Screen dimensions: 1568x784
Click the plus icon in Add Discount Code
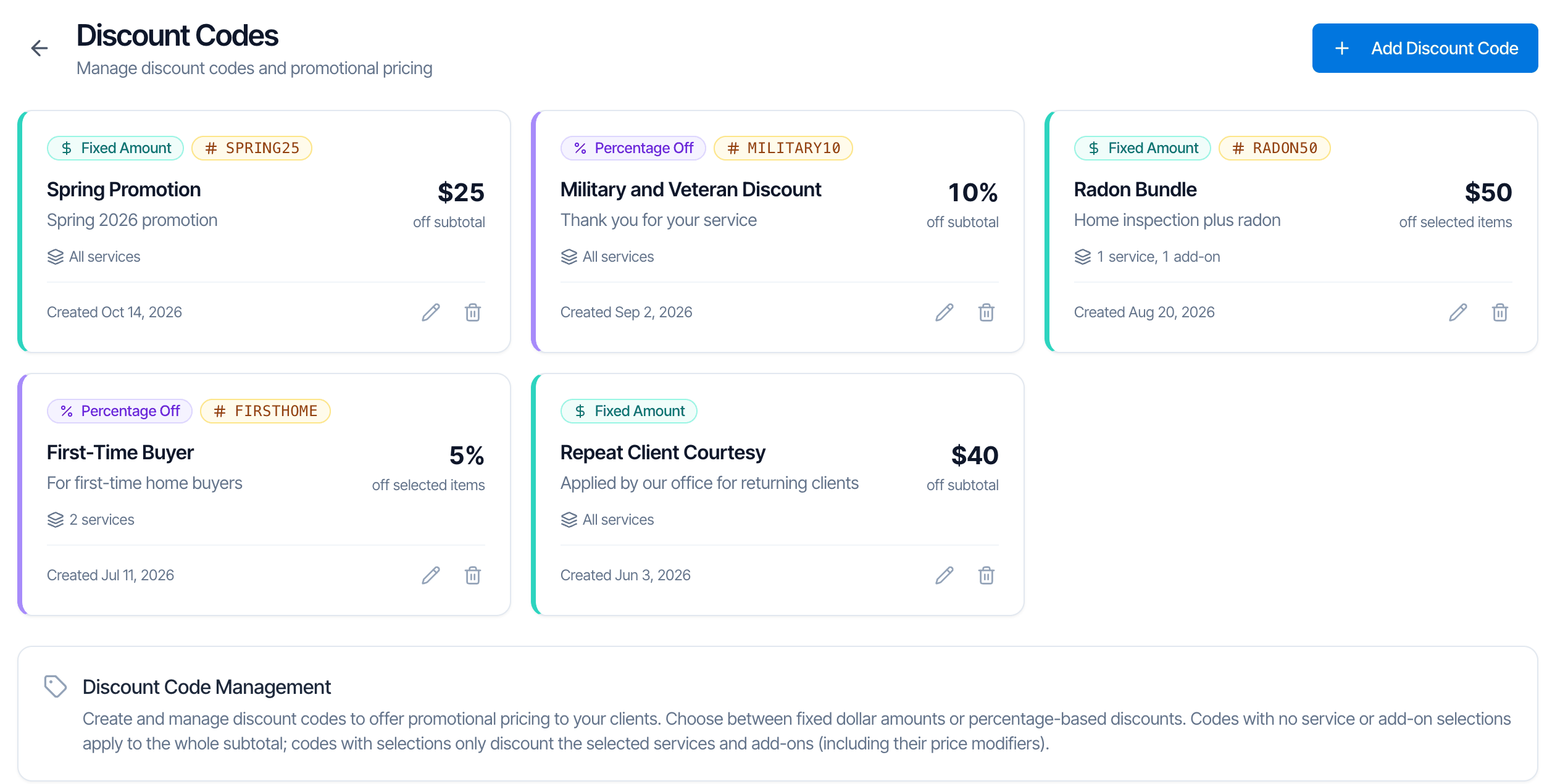(1342, 48)
